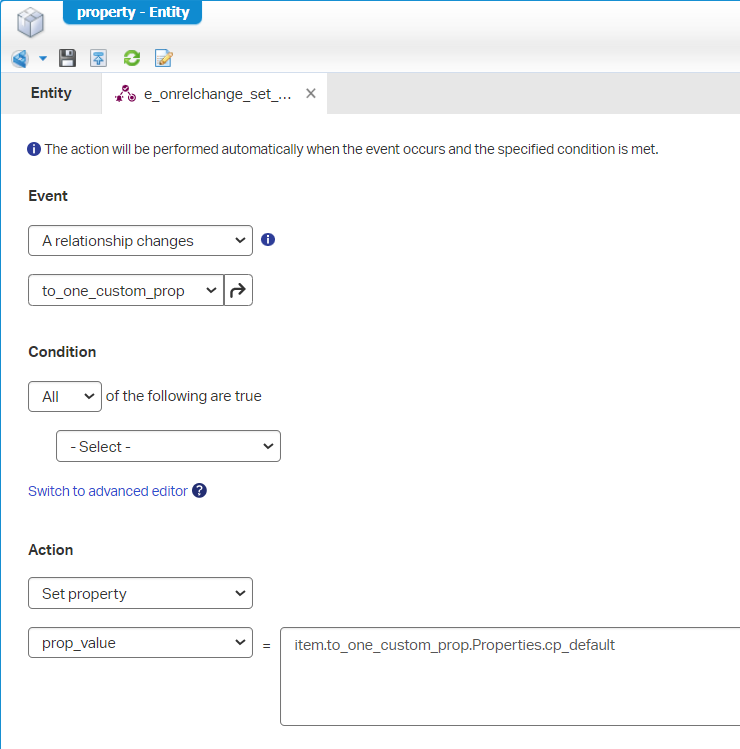Open the prop_value property dropdown
This screenshot has height=749, width=740.
[x=140, y=643]
